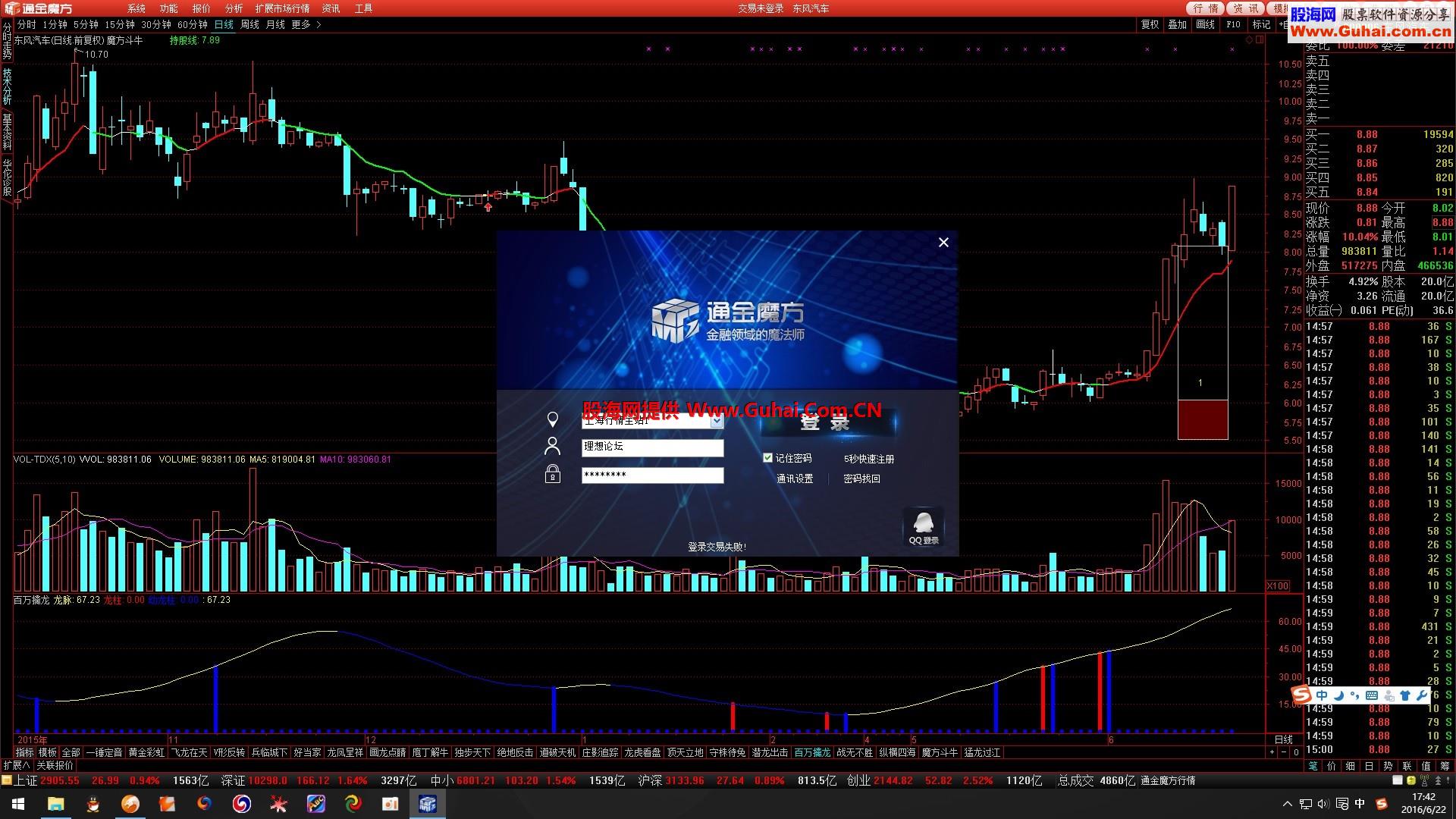1456x819 pixels.
Task: Open the Firefox taskbar icon
Action: point(204,804)
